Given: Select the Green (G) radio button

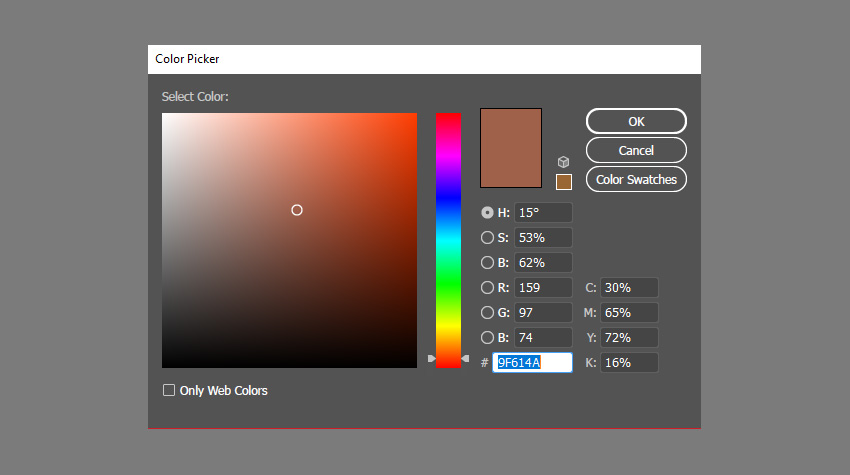Looking at the screenshot, I should pyautogui.click(x=487, y=313).
